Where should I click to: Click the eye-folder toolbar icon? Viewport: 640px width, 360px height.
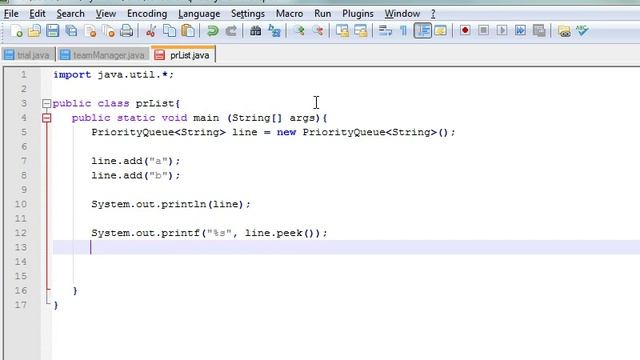pyautogui.click(x=564, y=31)
